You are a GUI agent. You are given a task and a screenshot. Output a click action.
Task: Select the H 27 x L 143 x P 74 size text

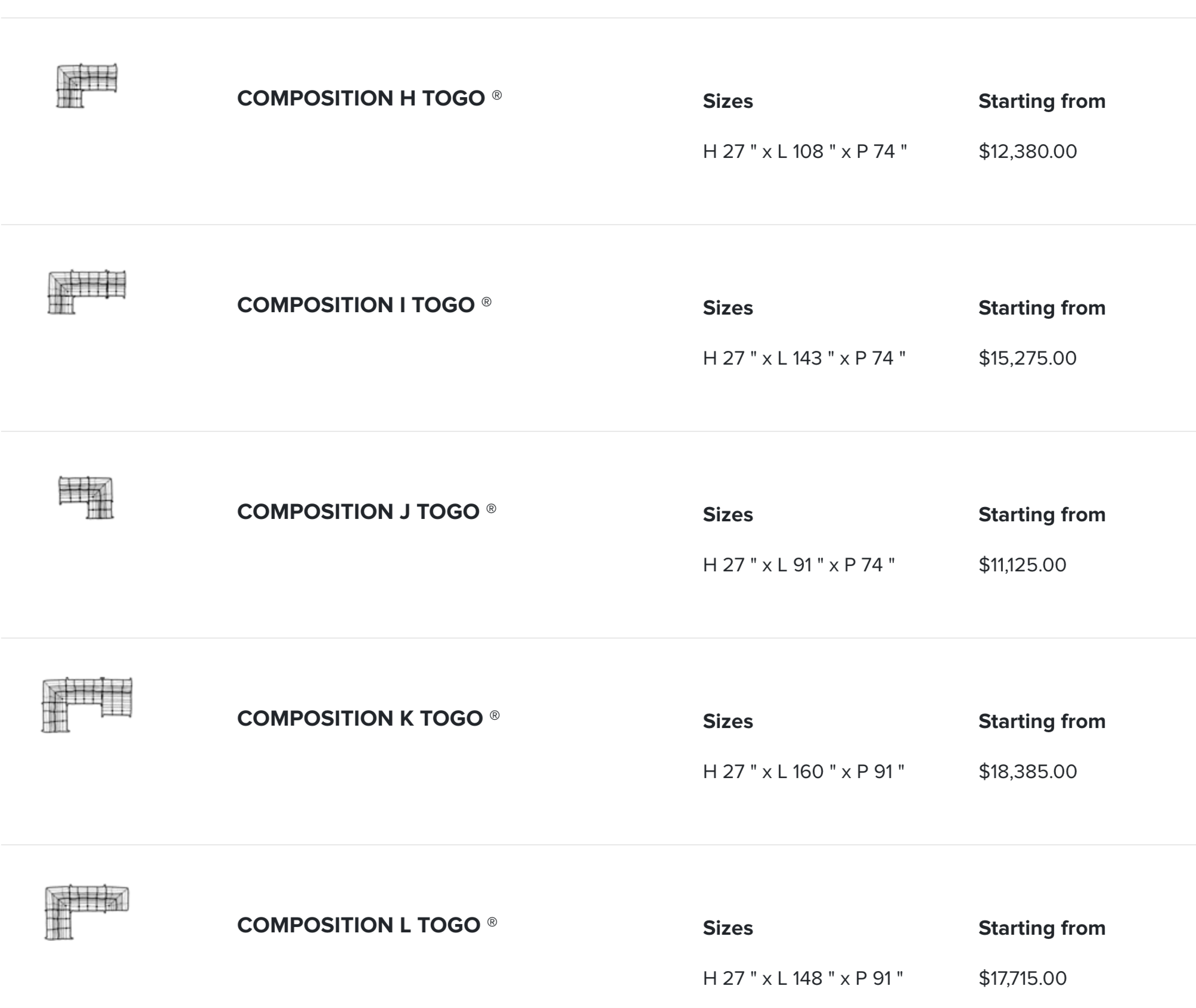804,358
